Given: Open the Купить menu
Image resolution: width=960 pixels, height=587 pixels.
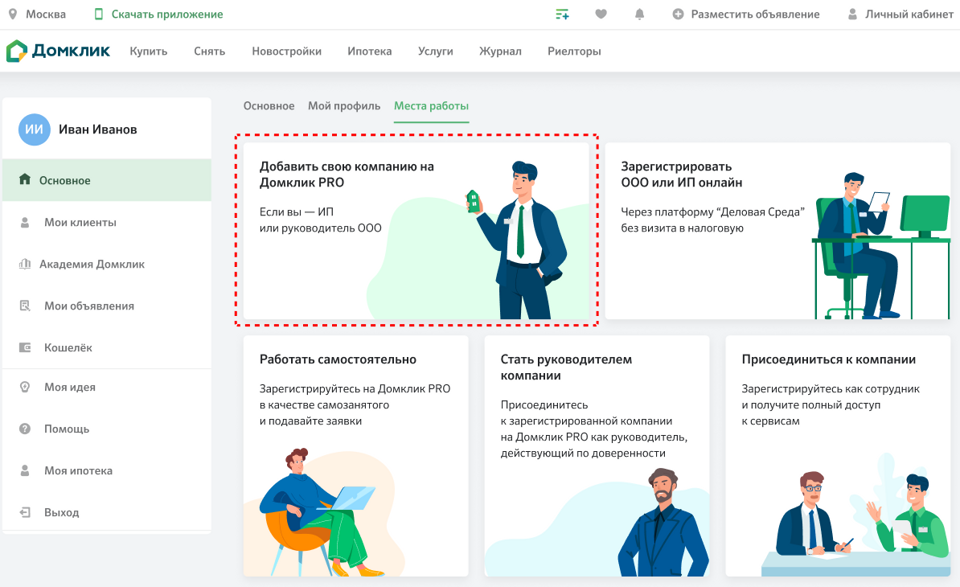Looking at the screenshot, I should pos(148,51).
